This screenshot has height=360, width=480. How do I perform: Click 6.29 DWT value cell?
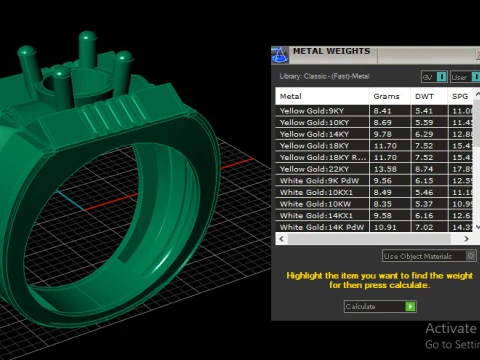click(x=429, y=134)
